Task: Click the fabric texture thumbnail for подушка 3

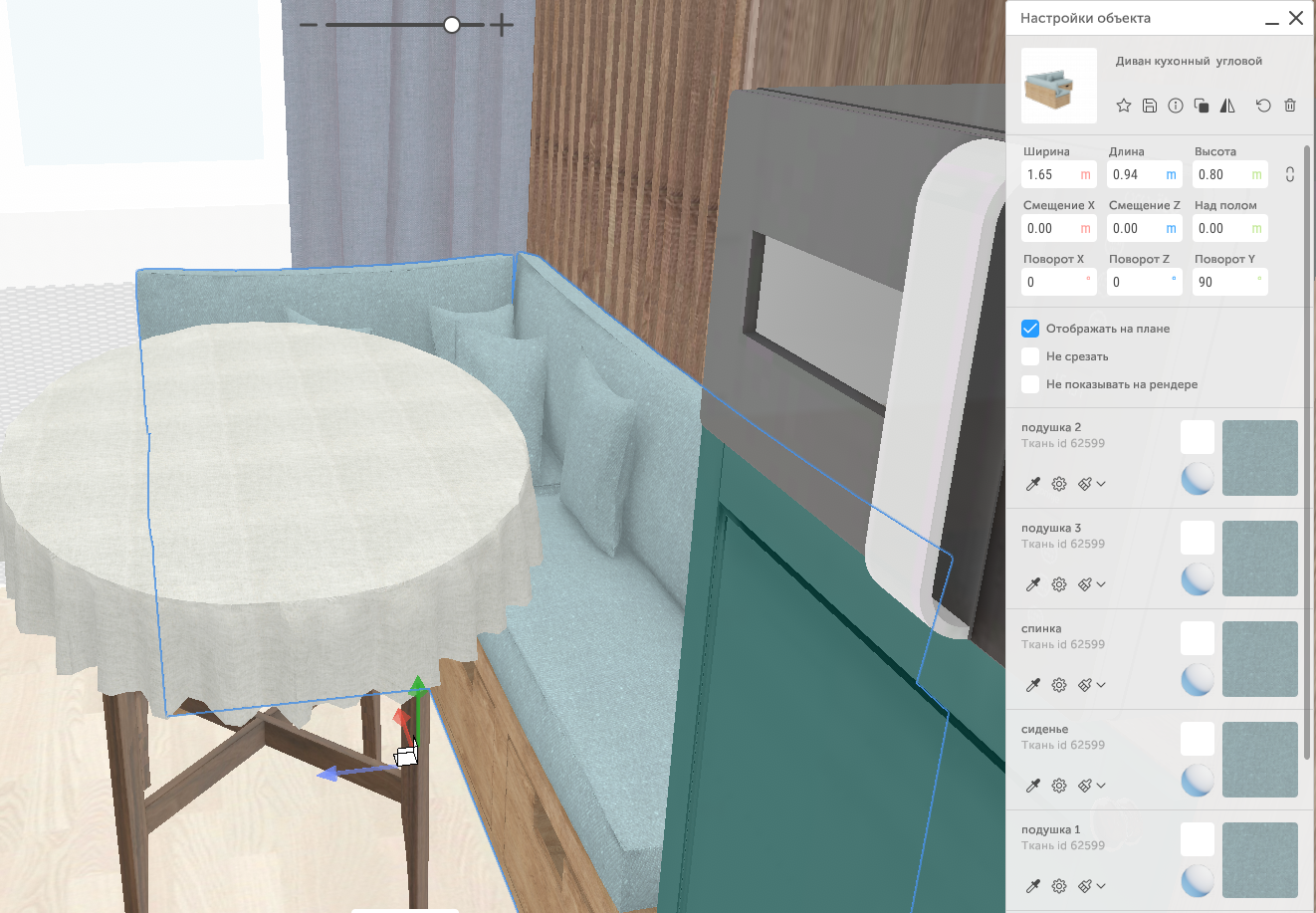Action: pos(1260,559)
